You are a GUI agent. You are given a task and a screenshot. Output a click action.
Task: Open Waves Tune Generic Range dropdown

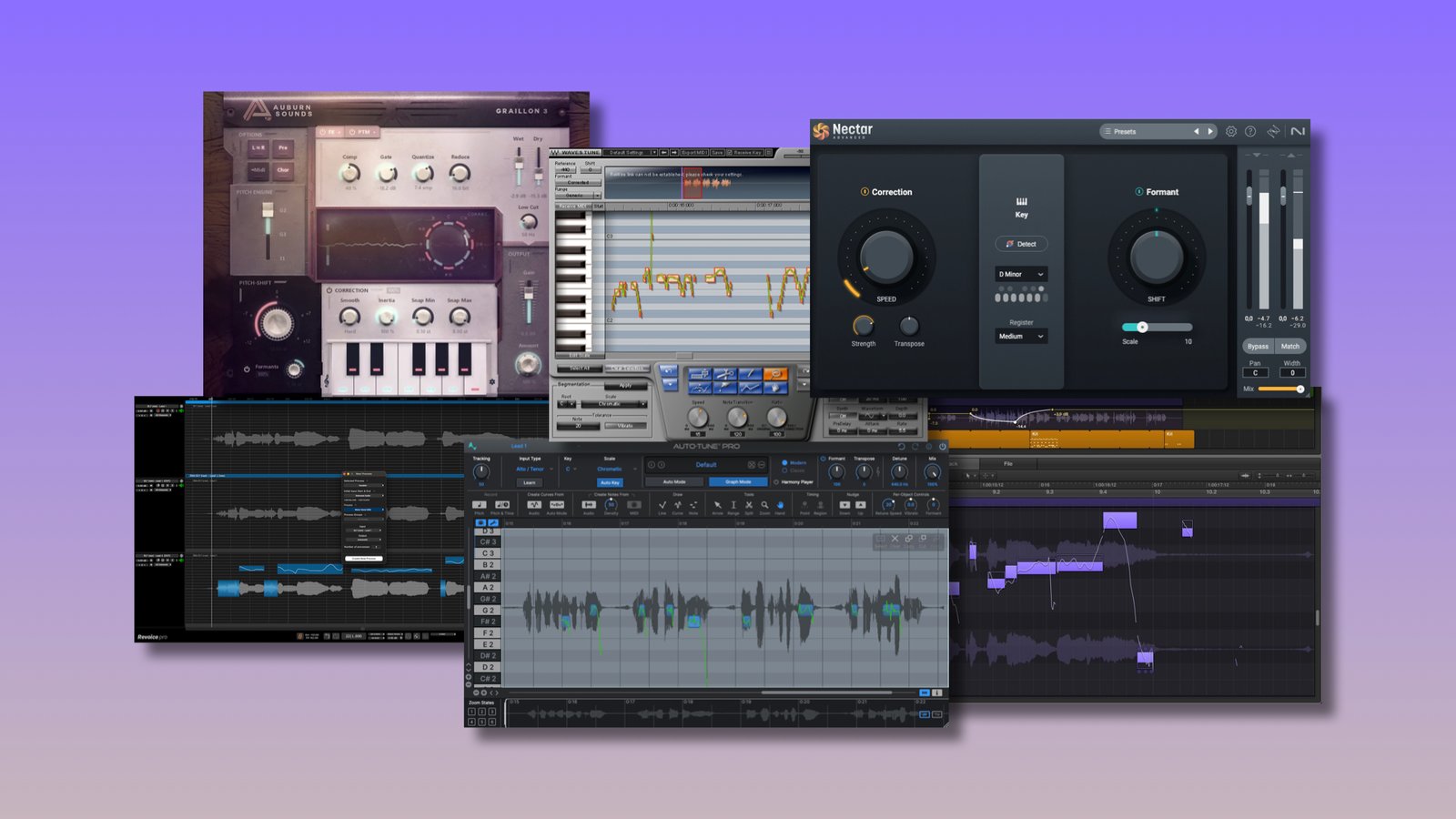pyautogui.click(x=578, y=196)
